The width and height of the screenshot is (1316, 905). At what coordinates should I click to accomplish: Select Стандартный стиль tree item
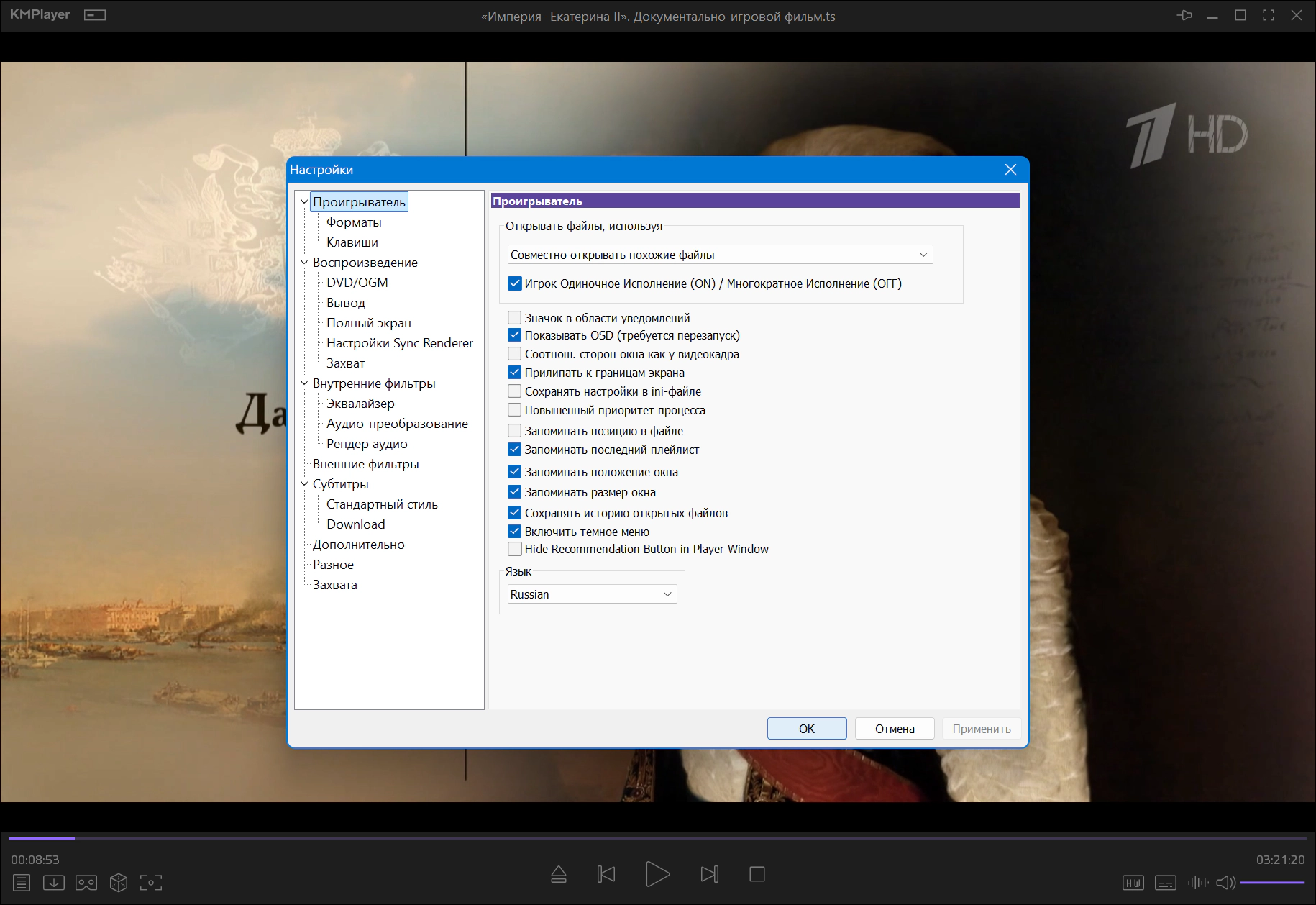pos(382,504)
